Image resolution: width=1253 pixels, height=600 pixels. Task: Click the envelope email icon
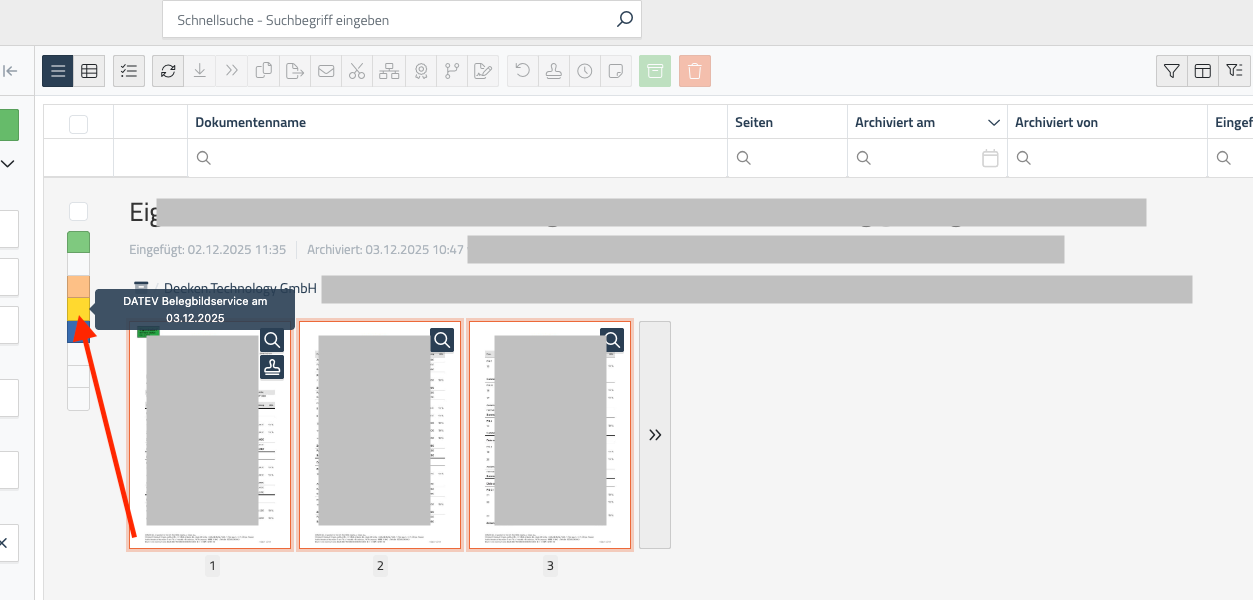pos(326,71)
